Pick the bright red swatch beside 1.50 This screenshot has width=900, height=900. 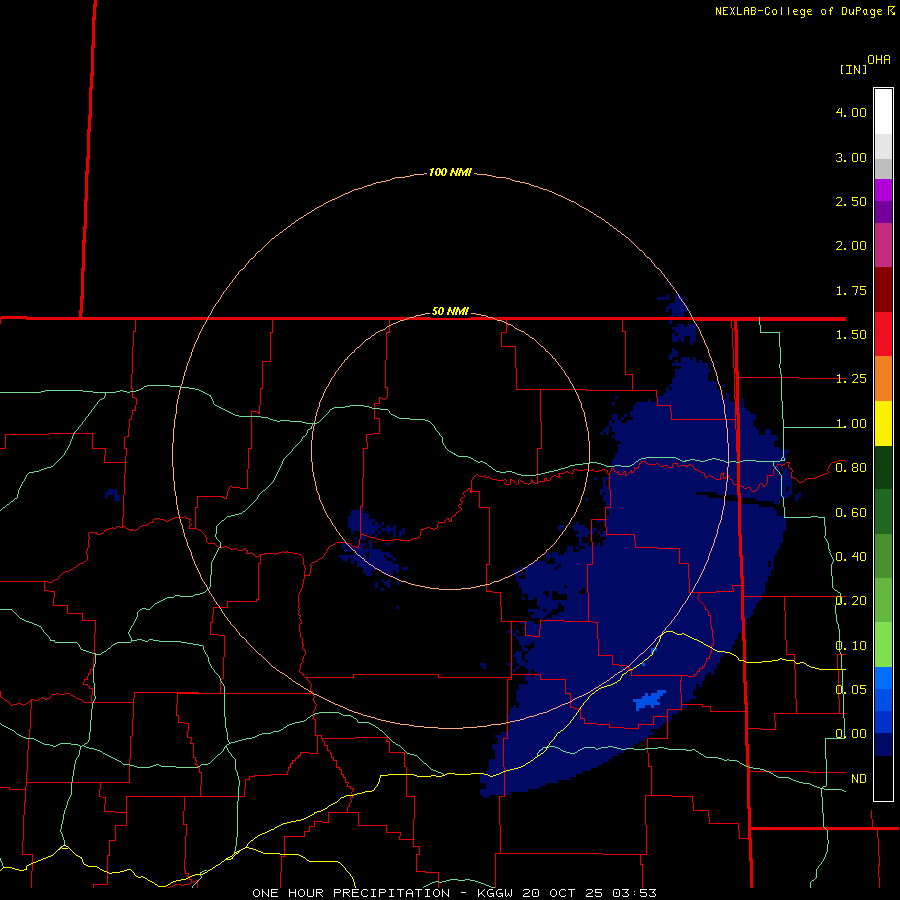[x=883, y=334]
